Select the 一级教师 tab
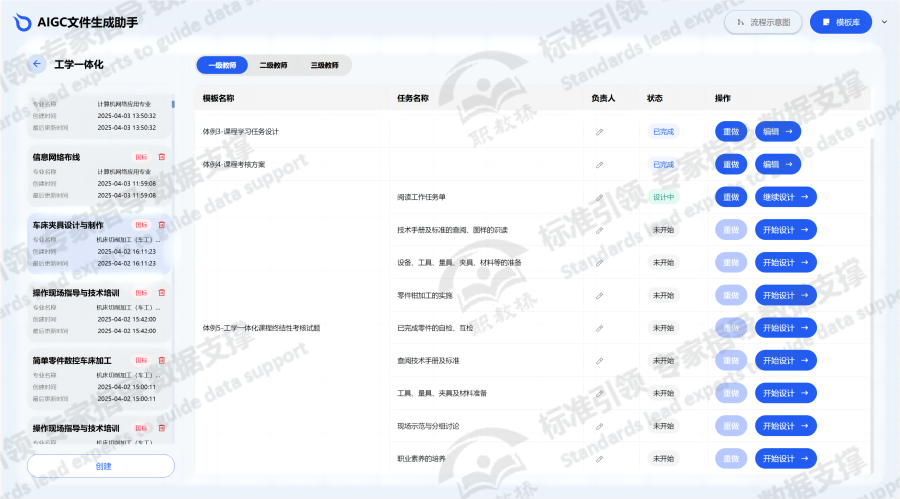900x499 pixels. (x=222, y=65)
